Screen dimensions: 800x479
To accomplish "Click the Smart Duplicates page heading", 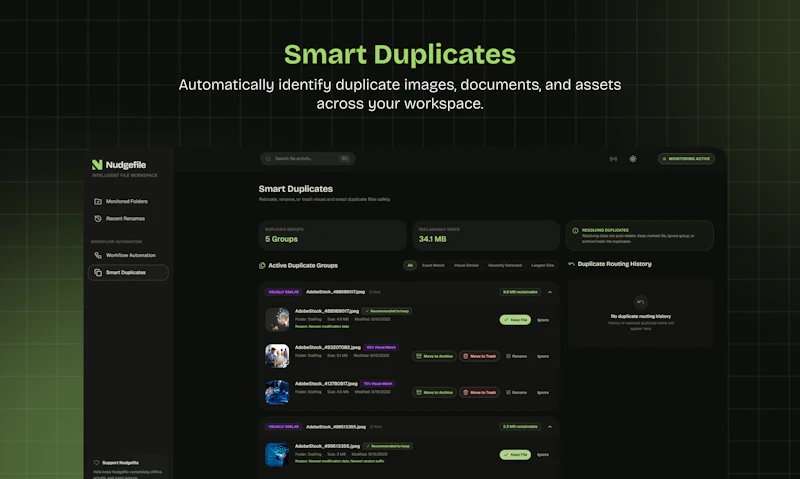I will pos(295,189).
